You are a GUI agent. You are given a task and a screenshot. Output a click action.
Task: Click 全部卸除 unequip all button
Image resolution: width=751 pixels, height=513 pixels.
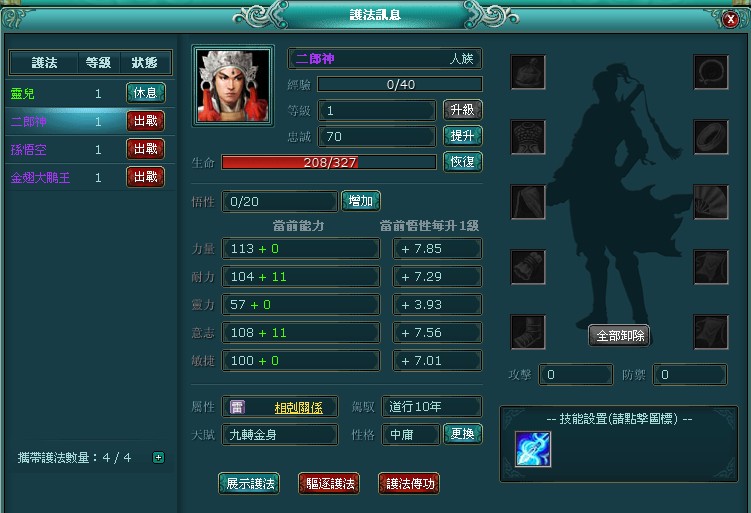pos(619,335)
